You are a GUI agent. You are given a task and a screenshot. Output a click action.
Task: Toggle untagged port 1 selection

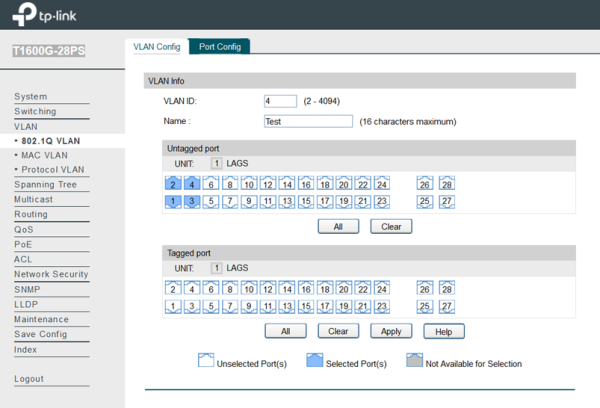[173, 202]
